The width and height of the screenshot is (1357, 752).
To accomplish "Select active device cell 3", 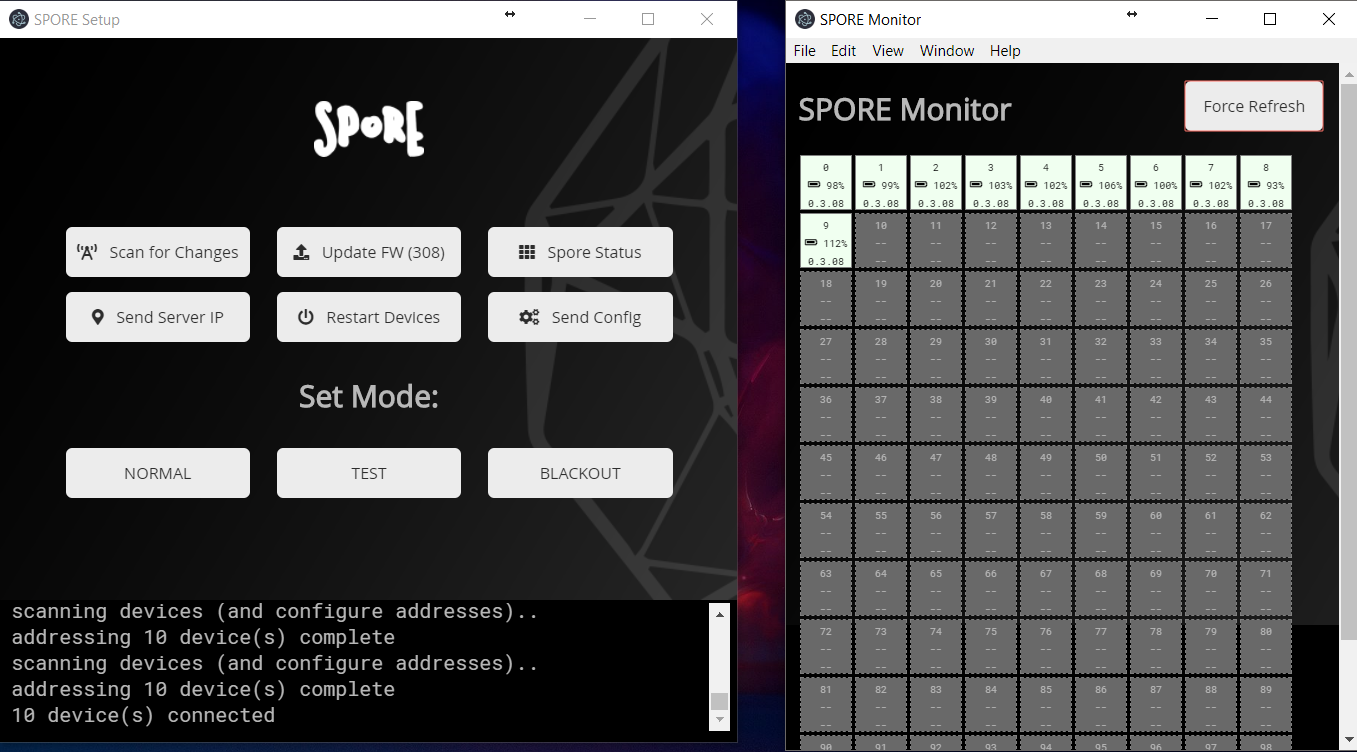I will click(991, 183).
